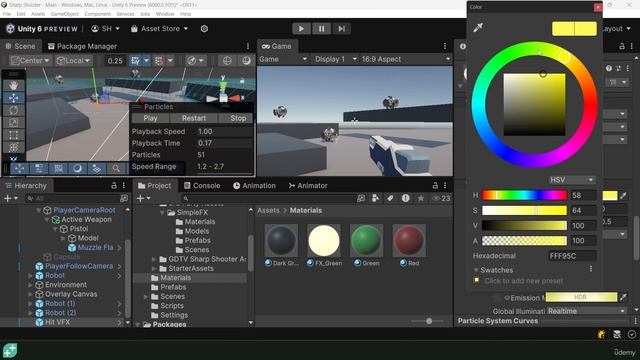Click the cache server icon in status bar
640x360 pixels.
[617, 334]
